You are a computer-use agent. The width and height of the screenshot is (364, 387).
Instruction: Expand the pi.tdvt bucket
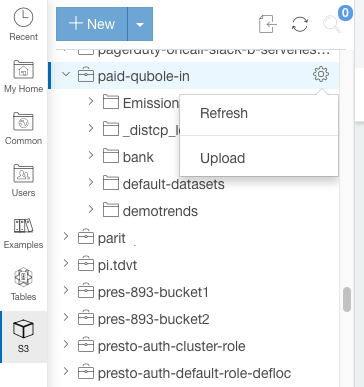[66, 263]
